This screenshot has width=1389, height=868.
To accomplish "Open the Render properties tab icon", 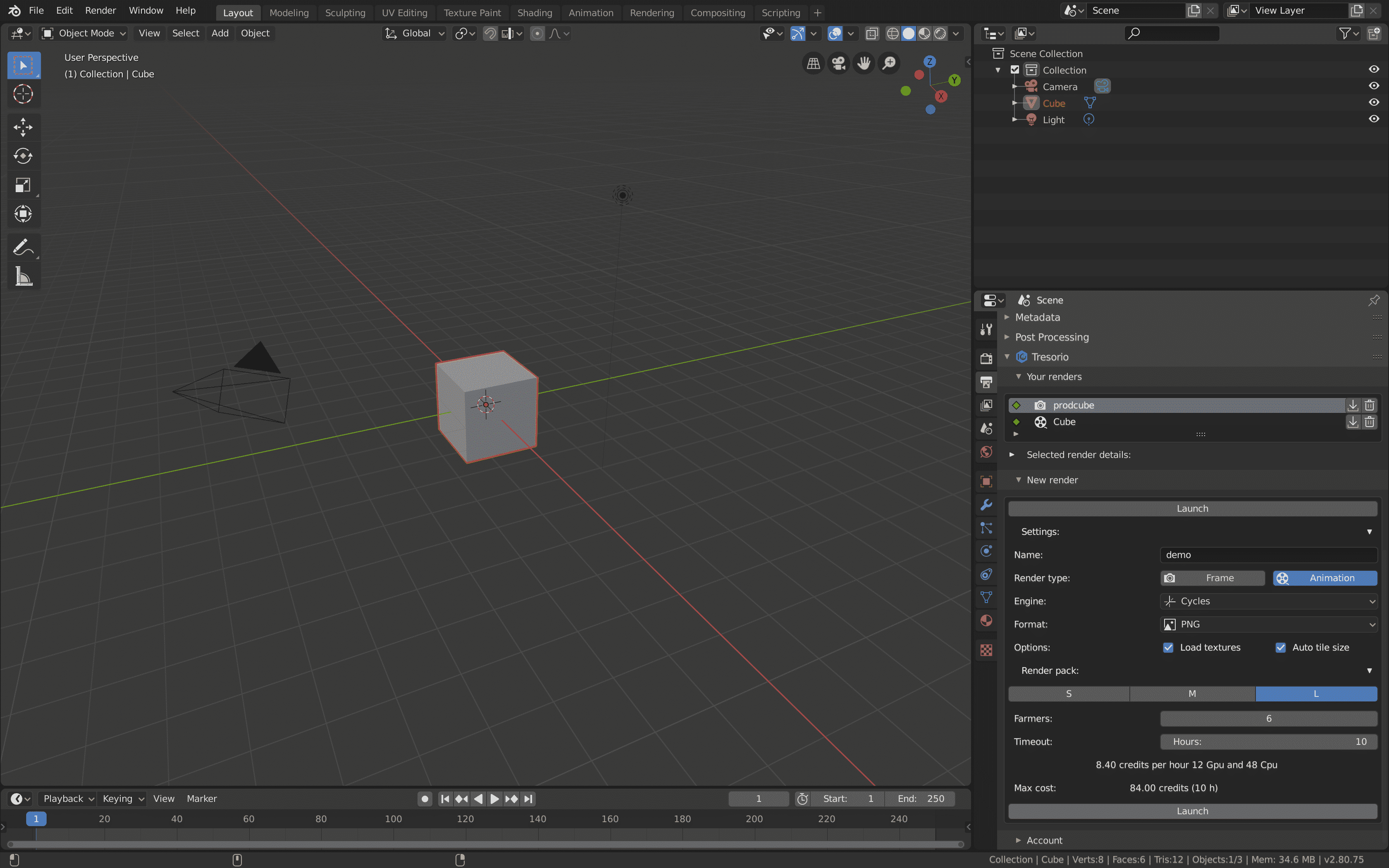I will (x=986, y=359).
